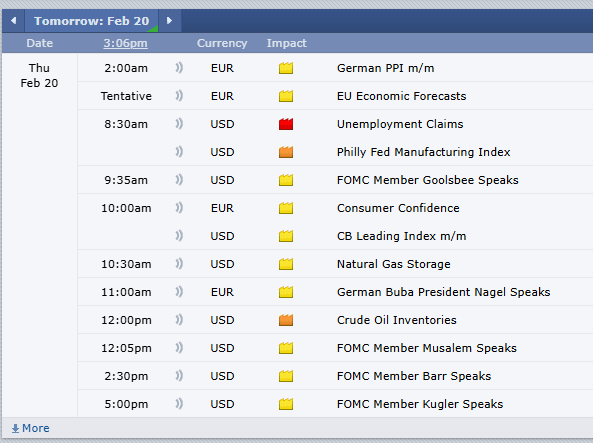The width and height of the screenshot is (593, 443).
Task: Toggle sound alert for FOMC Member Kugler Speaks
Action: [x=179, y=404]
